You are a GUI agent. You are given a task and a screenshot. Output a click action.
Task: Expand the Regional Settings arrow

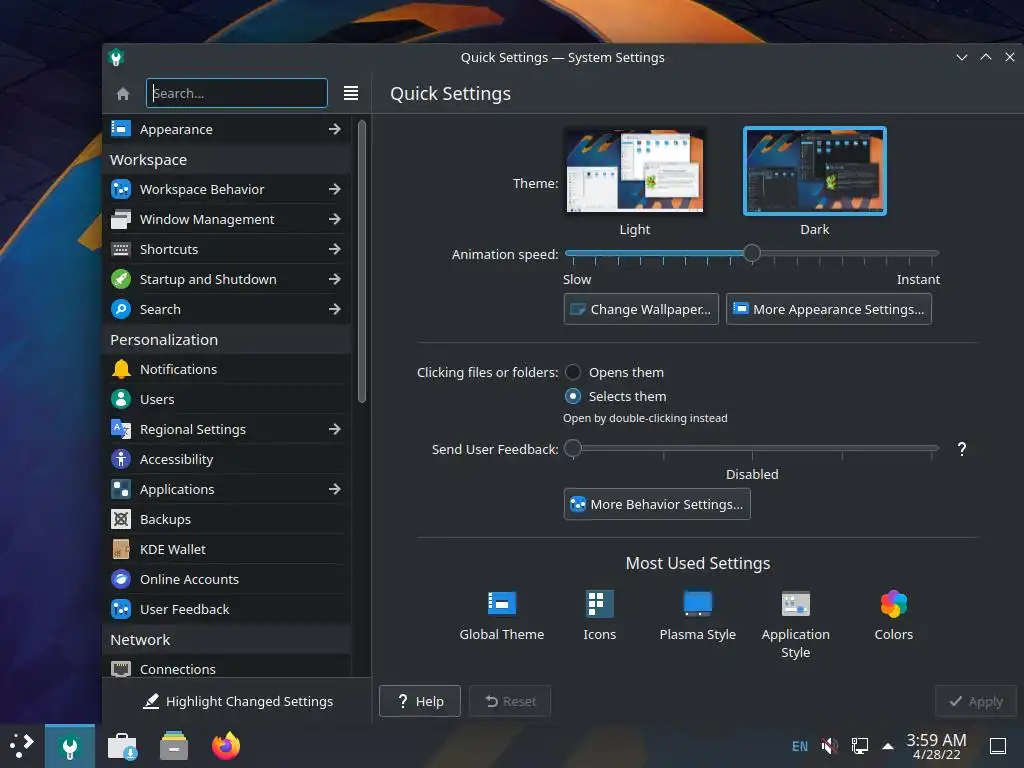coord(334,429)
